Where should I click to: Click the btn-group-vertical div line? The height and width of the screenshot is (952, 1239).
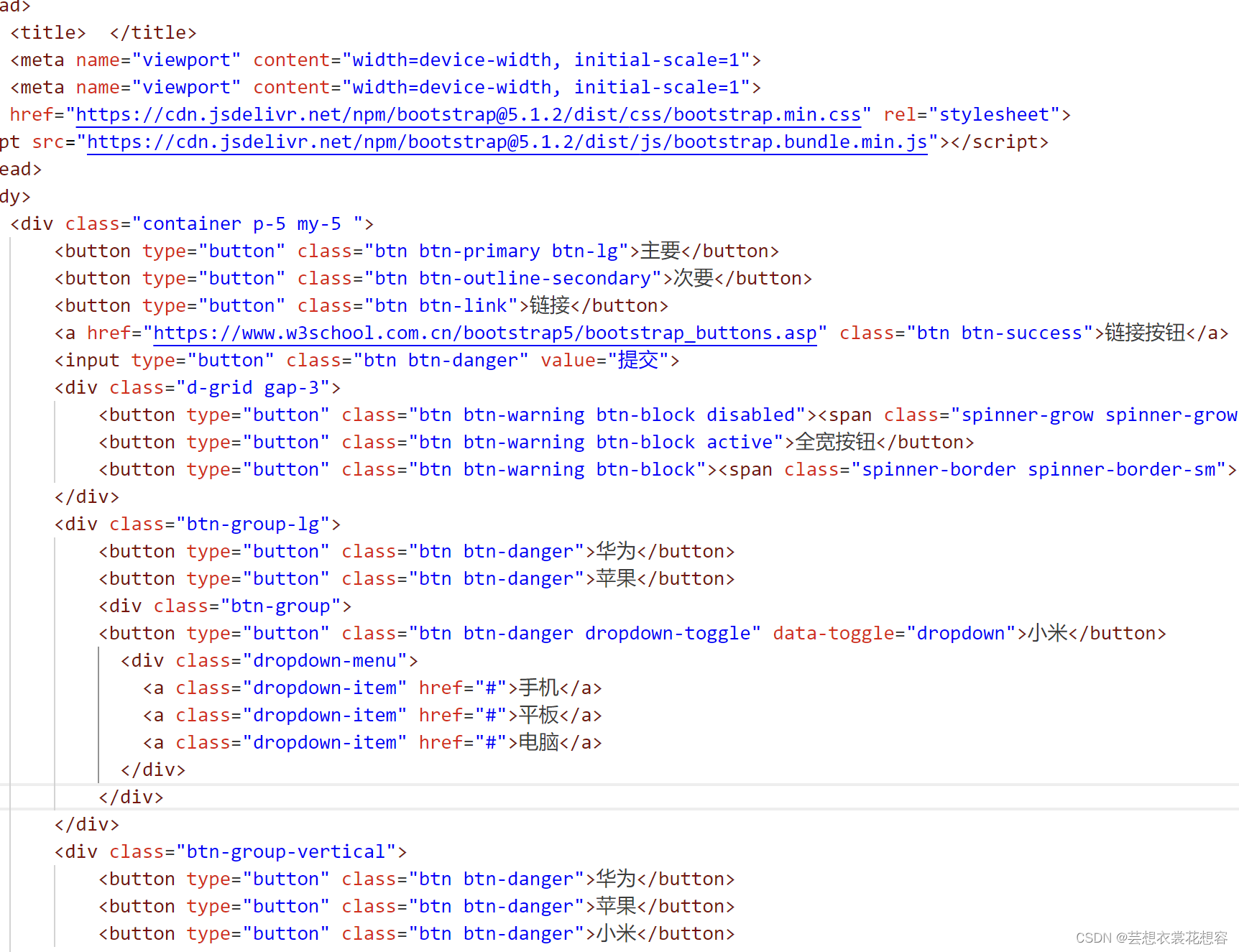[231, 852]
